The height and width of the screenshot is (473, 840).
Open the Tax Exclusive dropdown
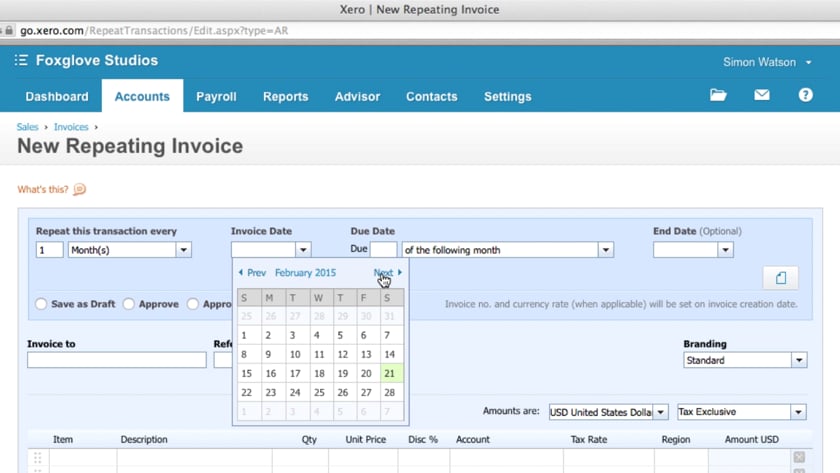pyautogui.click(x=798, y=412)
